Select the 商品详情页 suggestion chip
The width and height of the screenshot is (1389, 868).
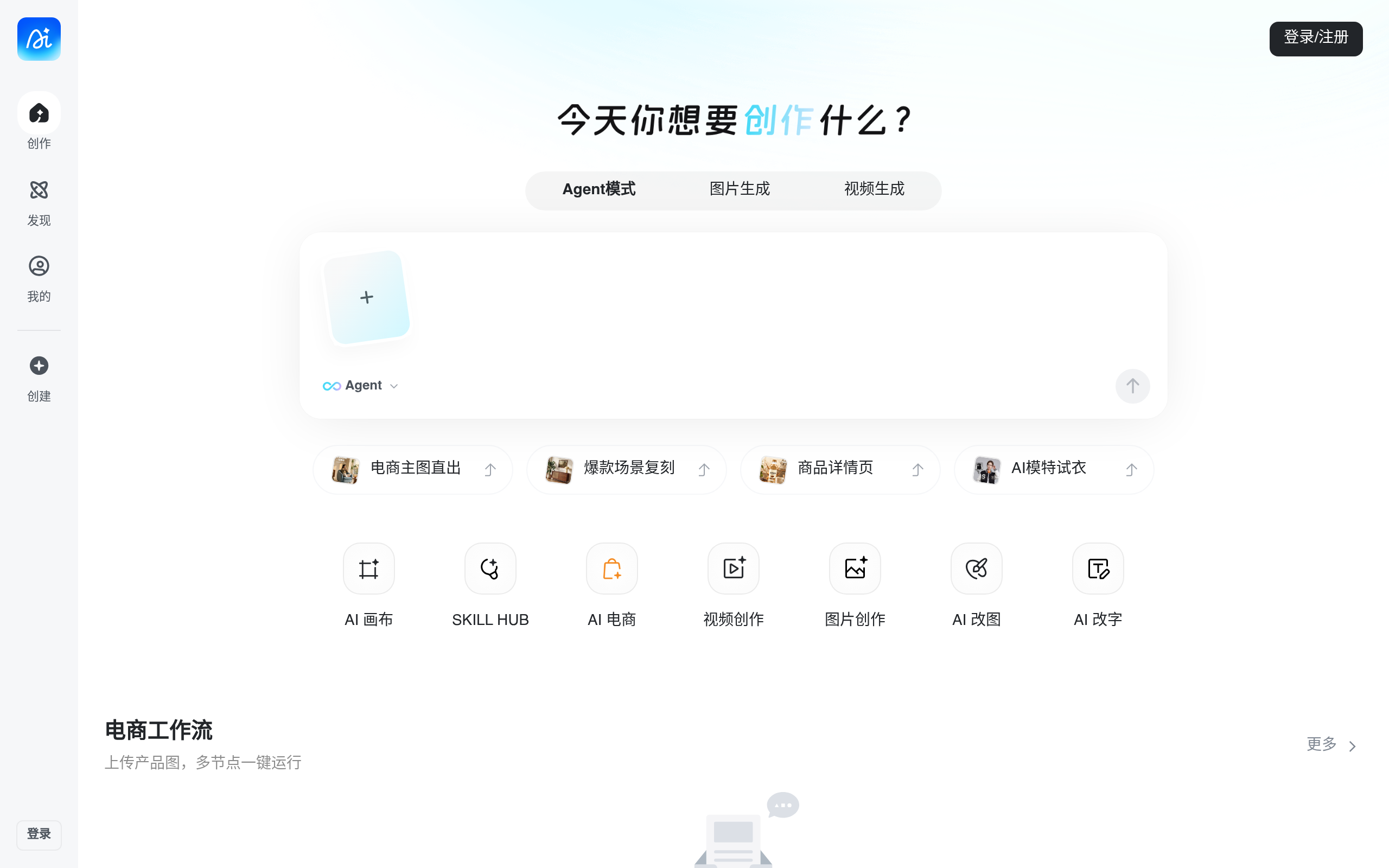(x=840, y=469)
